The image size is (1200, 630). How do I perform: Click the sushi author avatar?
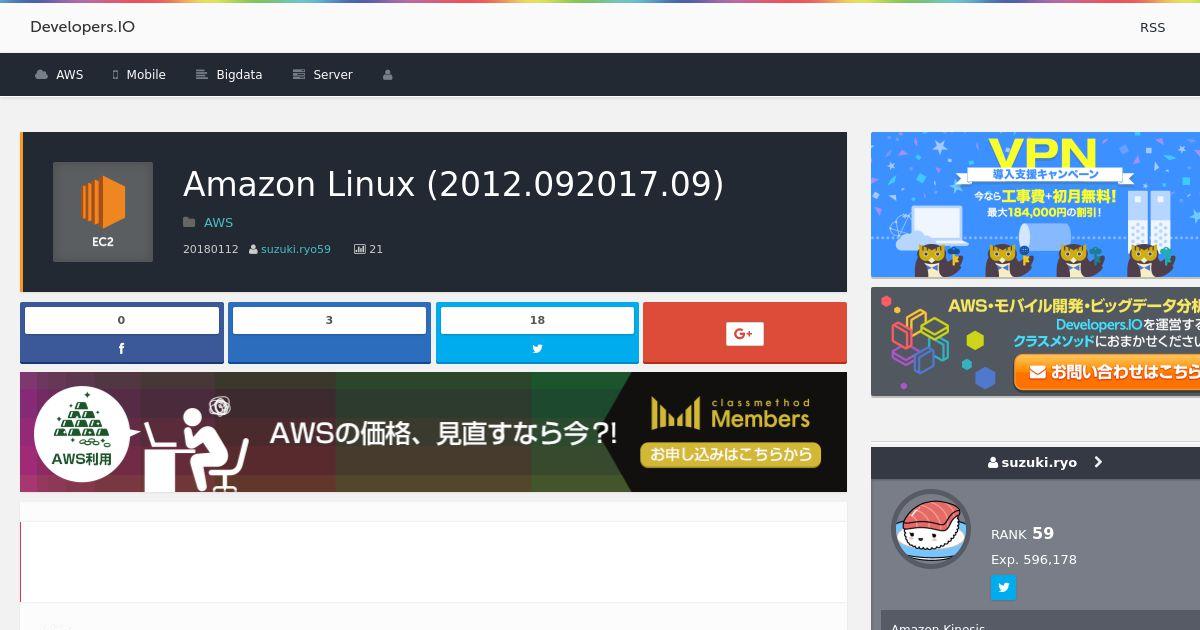pos(931,529)
